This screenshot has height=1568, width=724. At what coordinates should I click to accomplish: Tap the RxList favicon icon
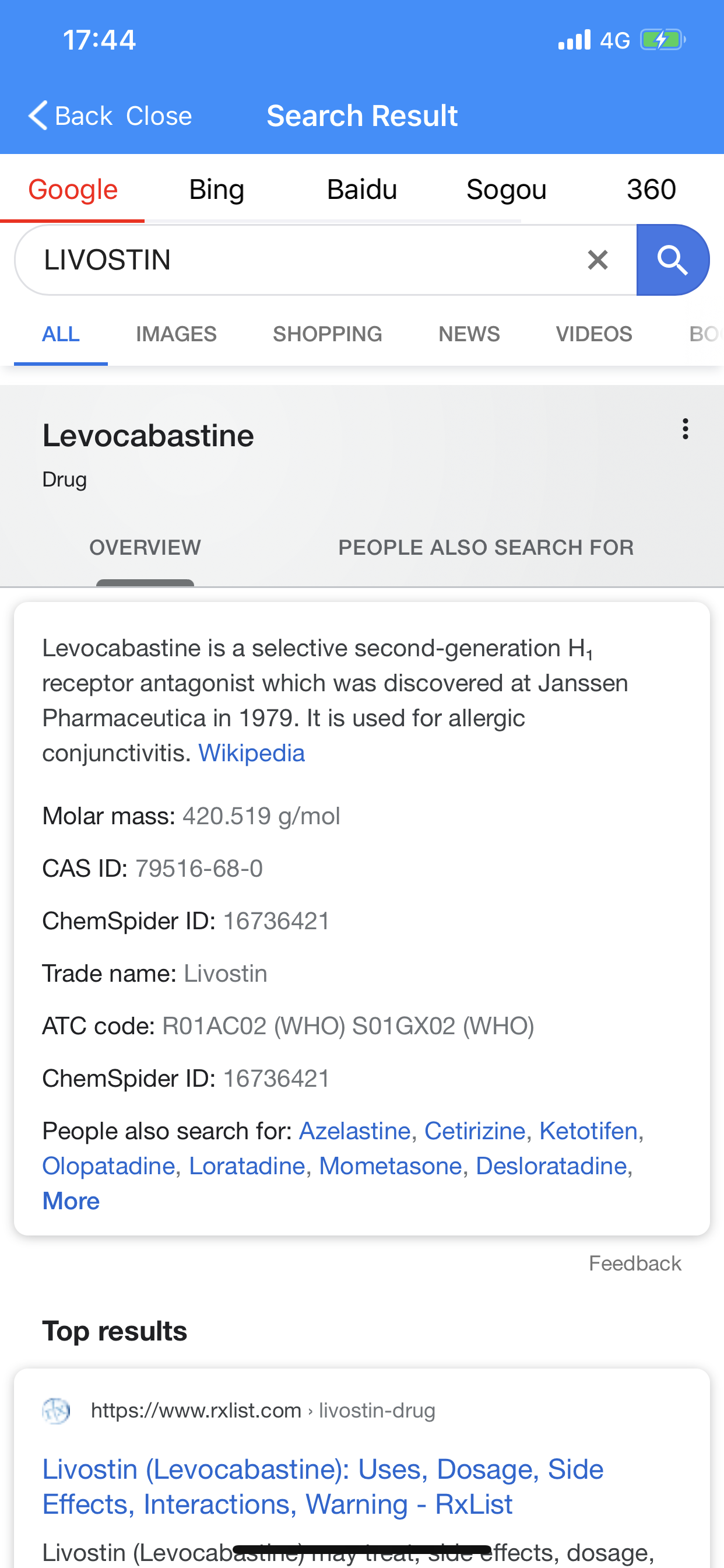[x=56, y=1410]
